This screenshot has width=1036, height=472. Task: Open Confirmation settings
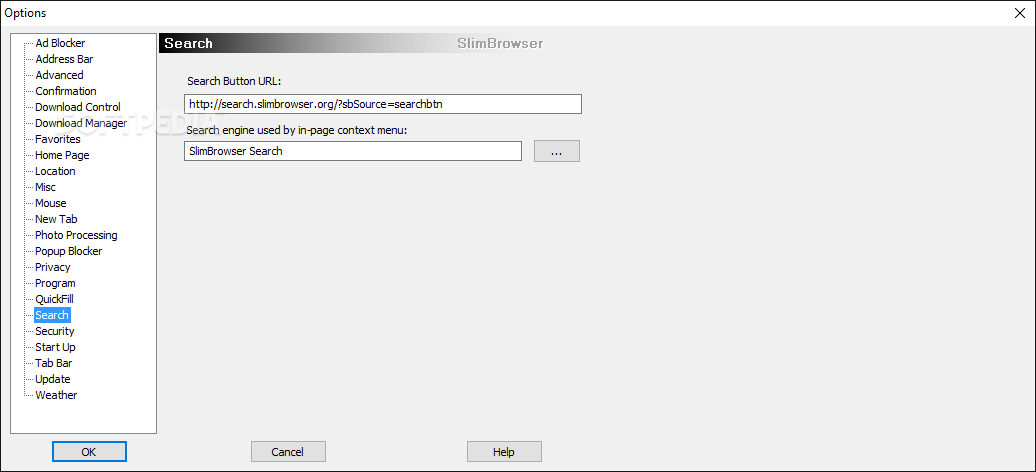pos(66,91)
